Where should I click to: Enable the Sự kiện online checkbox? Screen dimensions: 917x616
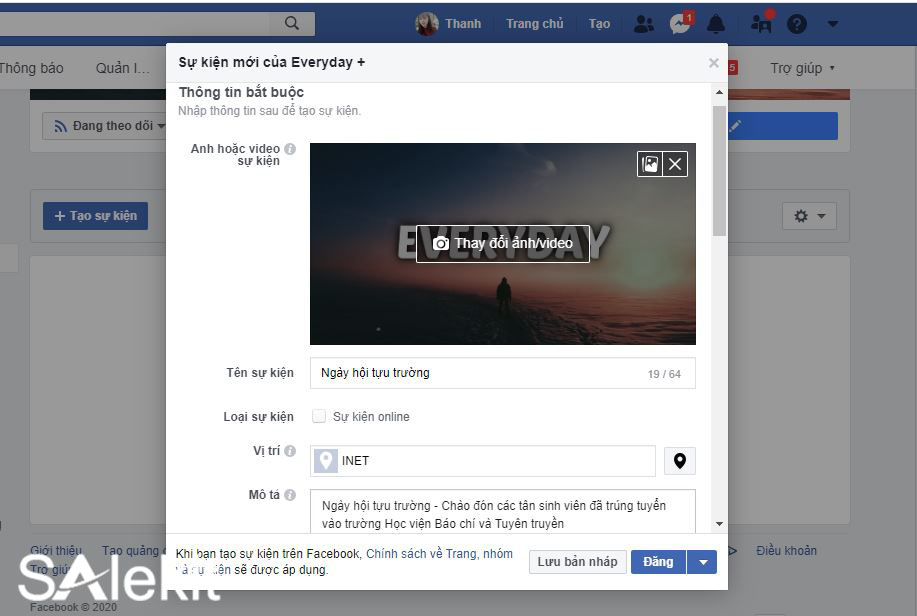(x=319, y=416)
